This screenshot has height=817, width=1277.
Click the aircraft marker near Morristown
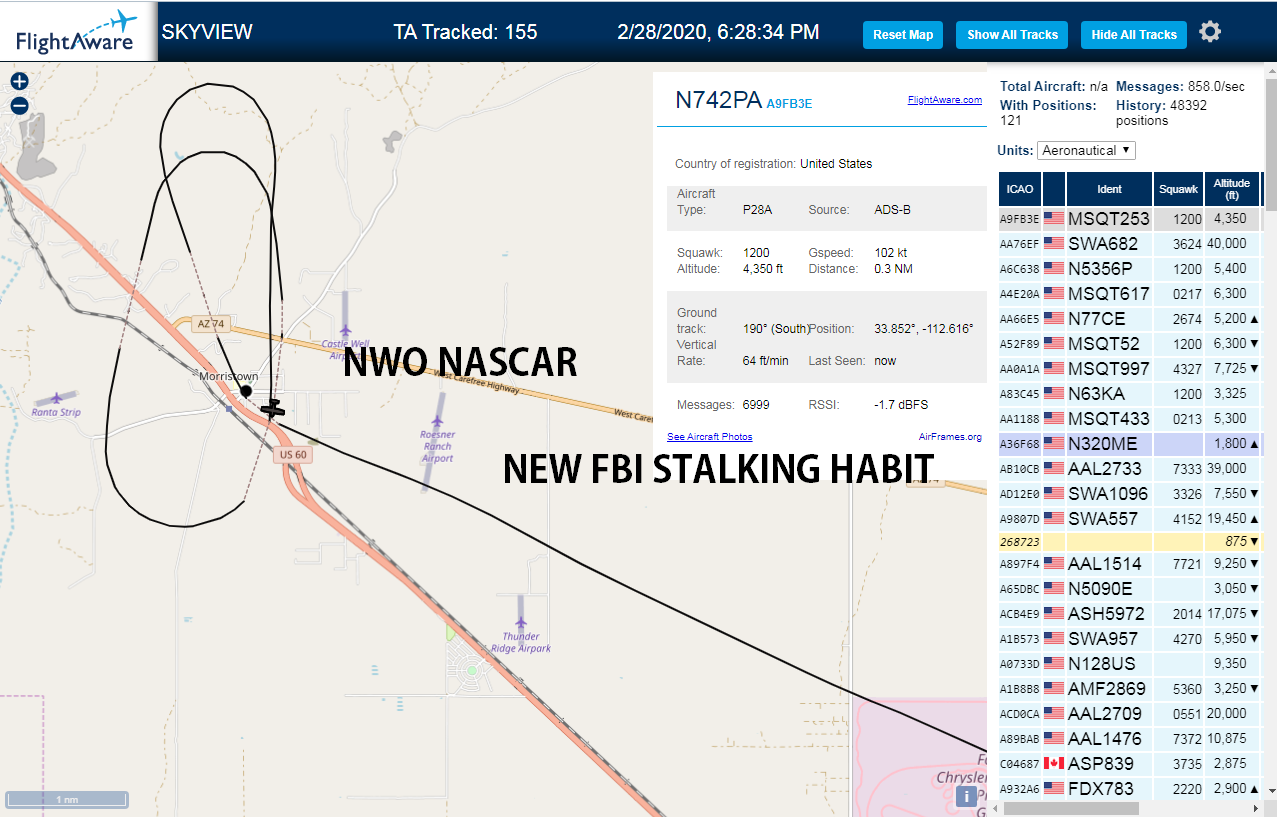[x=272, y=410]
